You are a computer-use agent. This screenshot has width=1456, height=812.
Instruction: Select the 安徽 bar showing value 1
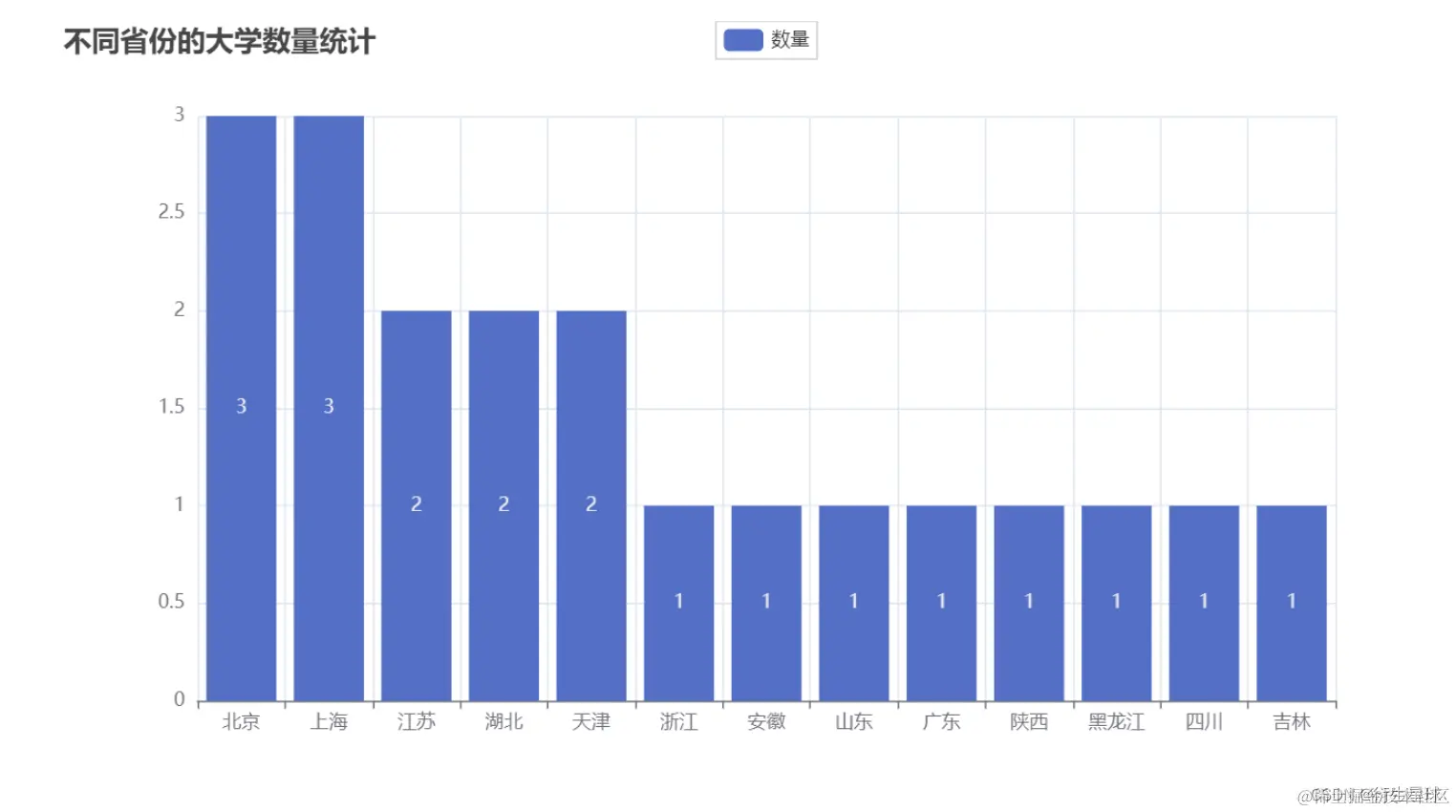tap(765, 601)
